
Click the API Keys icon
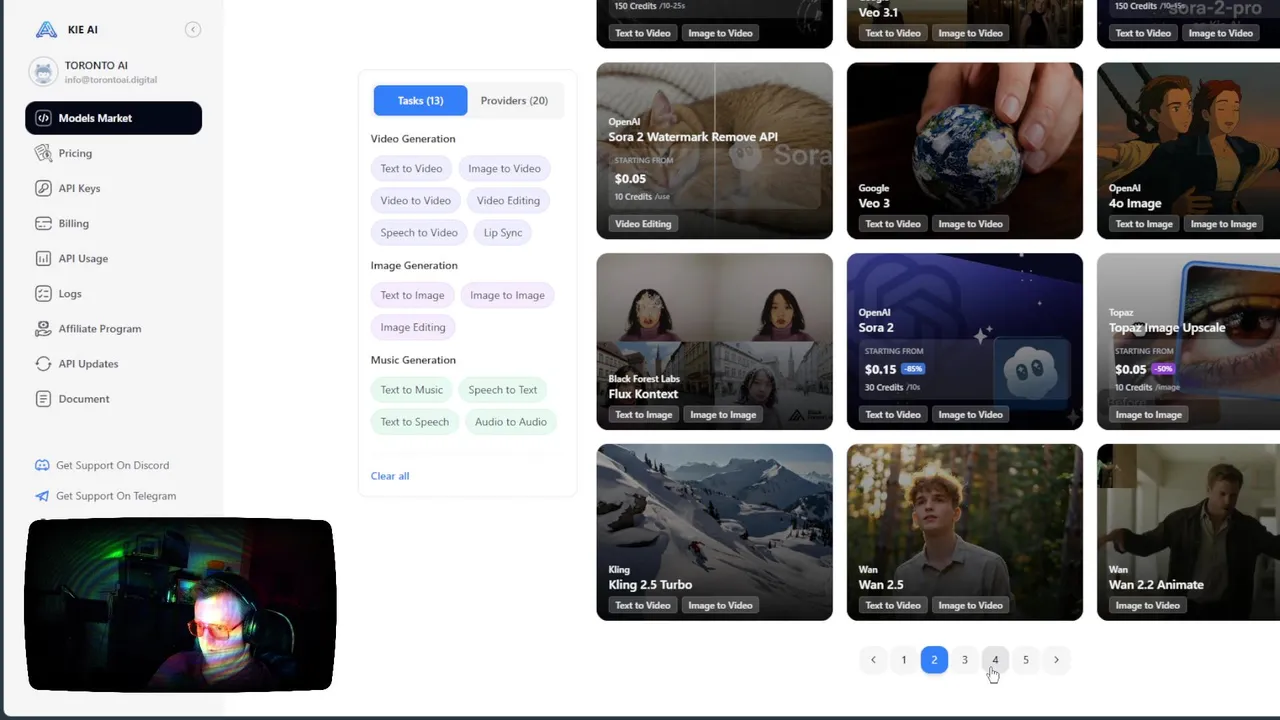(x=43, y=188)
